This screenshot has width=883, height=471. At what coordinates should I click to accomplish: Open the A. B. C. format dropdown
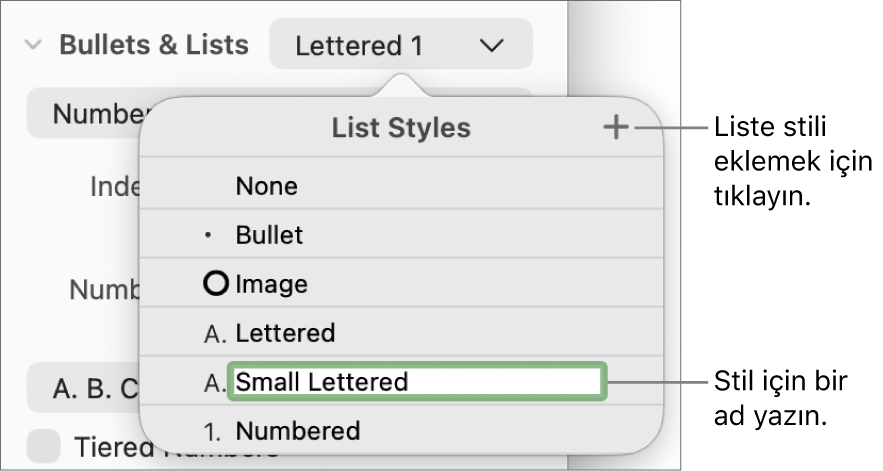click(x=82, y=388)
